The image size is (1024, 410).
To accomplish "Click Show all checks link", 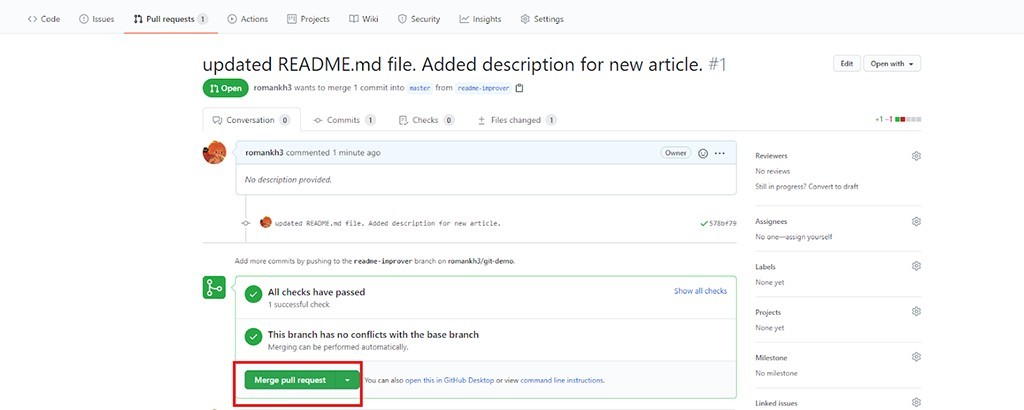I will click(700, 291).
